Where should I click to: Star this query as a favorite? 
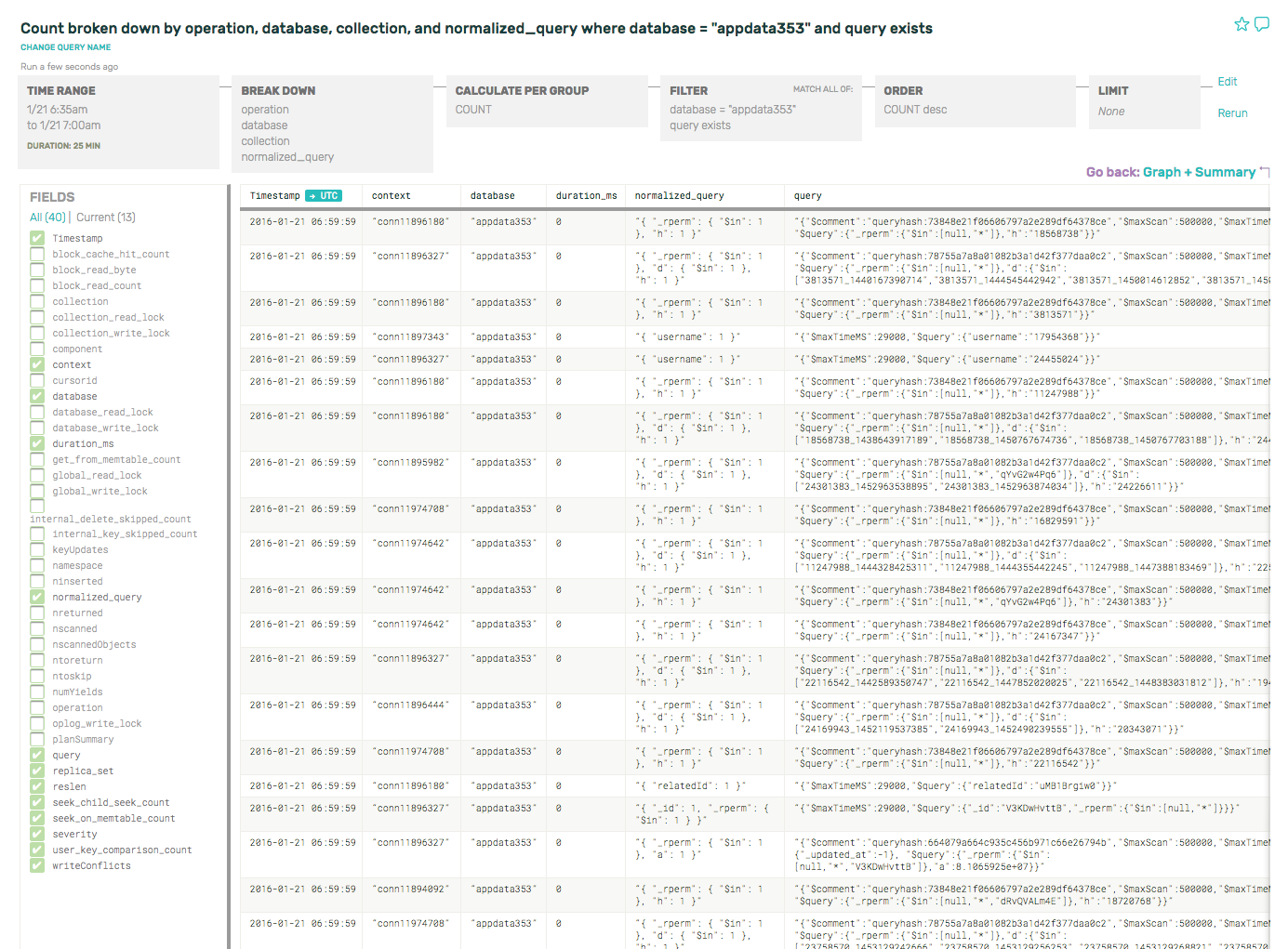(x=1242, y=24)
